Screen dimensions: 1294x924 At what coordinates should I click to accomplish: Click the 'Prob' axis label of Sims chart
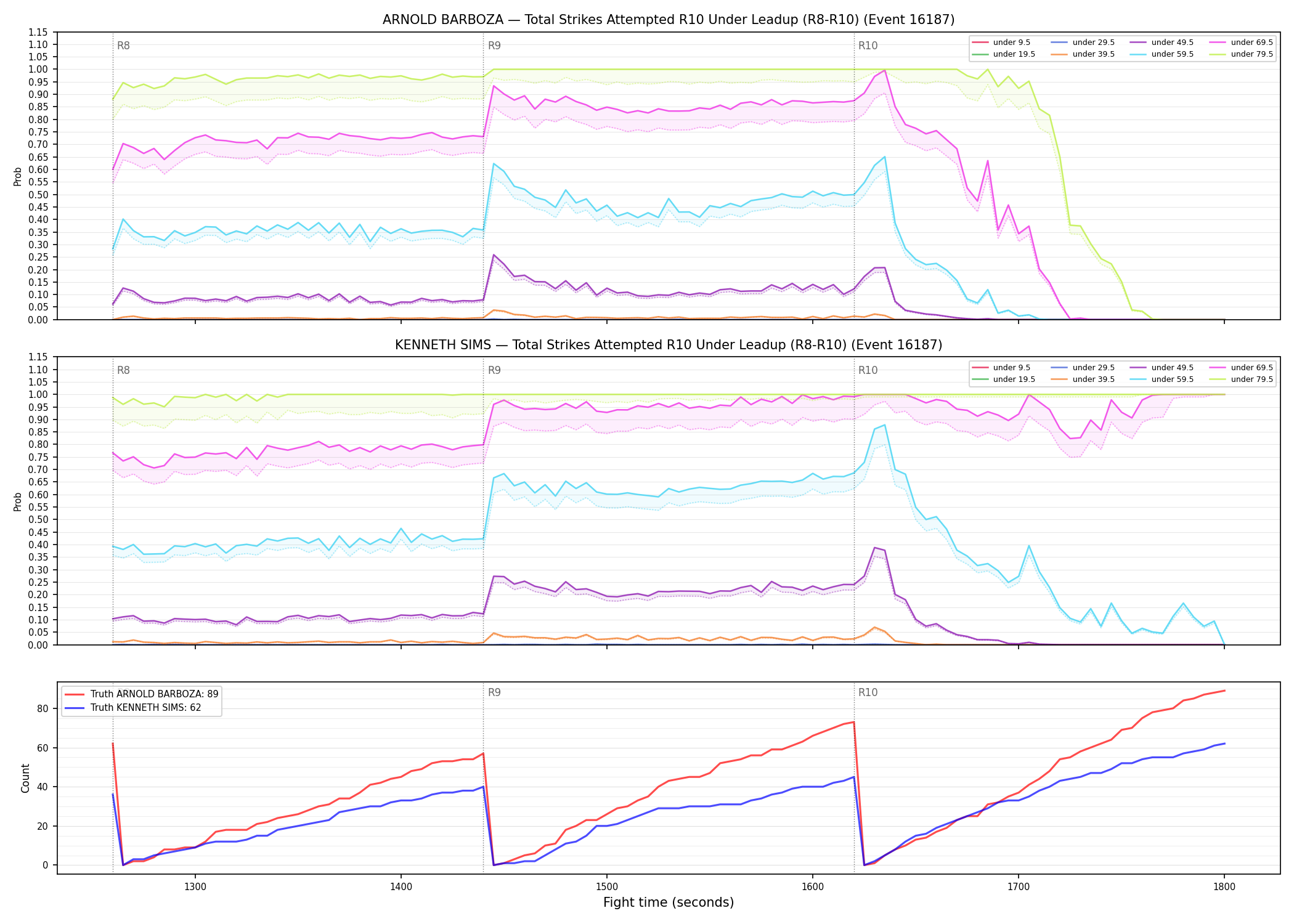pos(18,501)
